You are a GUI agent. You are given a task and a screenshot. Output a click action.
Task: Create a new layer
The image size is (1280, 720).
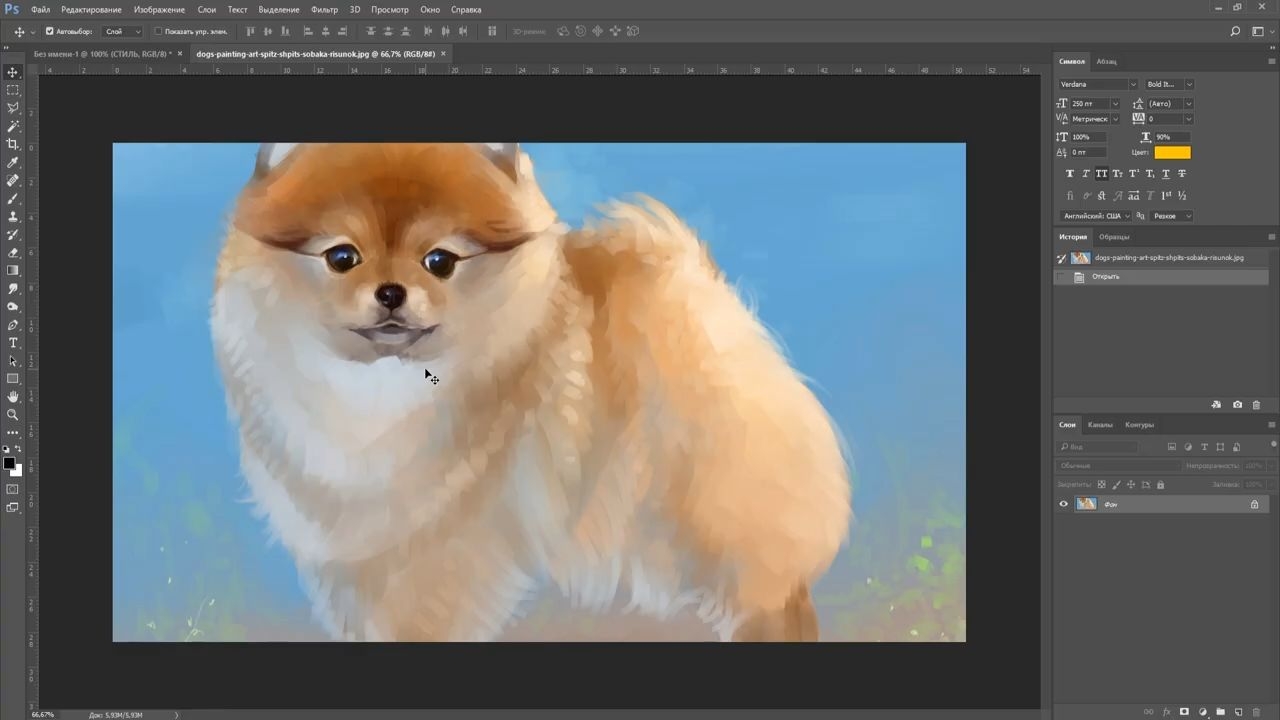[1238, 712]
